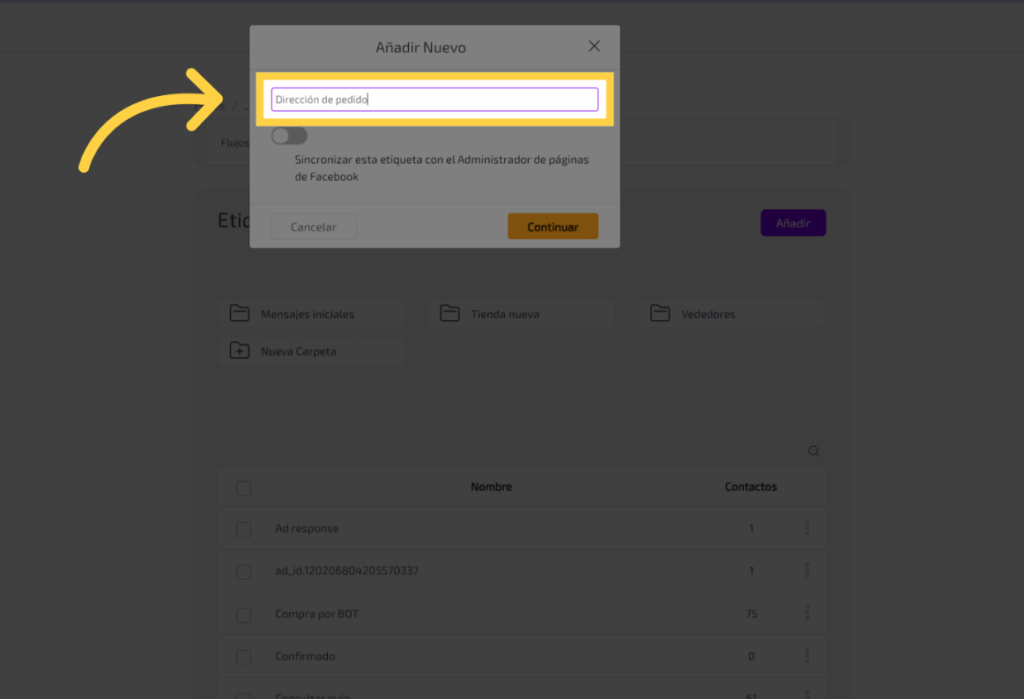
Task: Open options menu for Compra por BOT
Action: click(807, 613)
